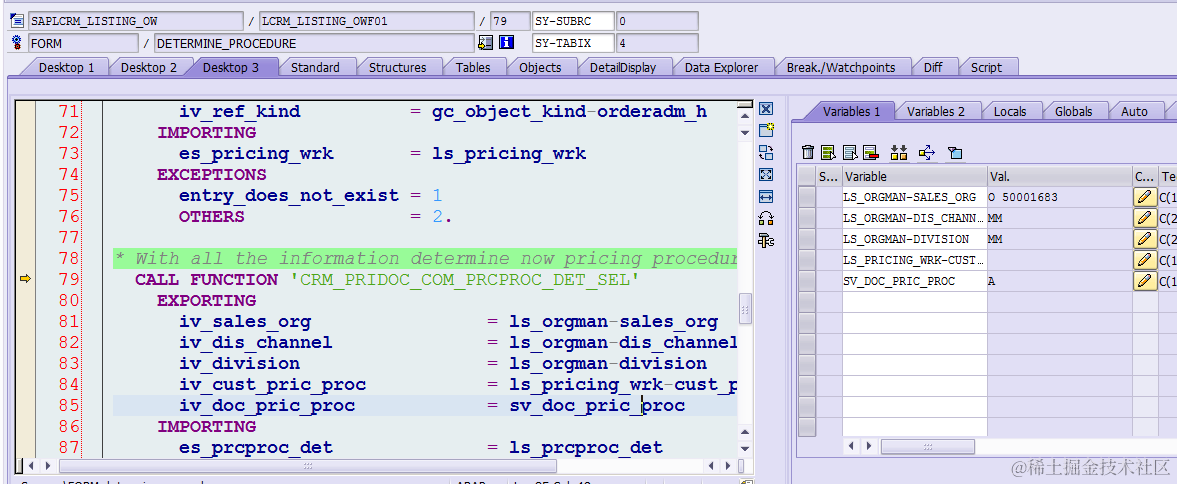Click pencil icon for SV_DOC_PRIC_PROC row
The height and width of the screenshot is (484, 1177).
pos(1144,281)
